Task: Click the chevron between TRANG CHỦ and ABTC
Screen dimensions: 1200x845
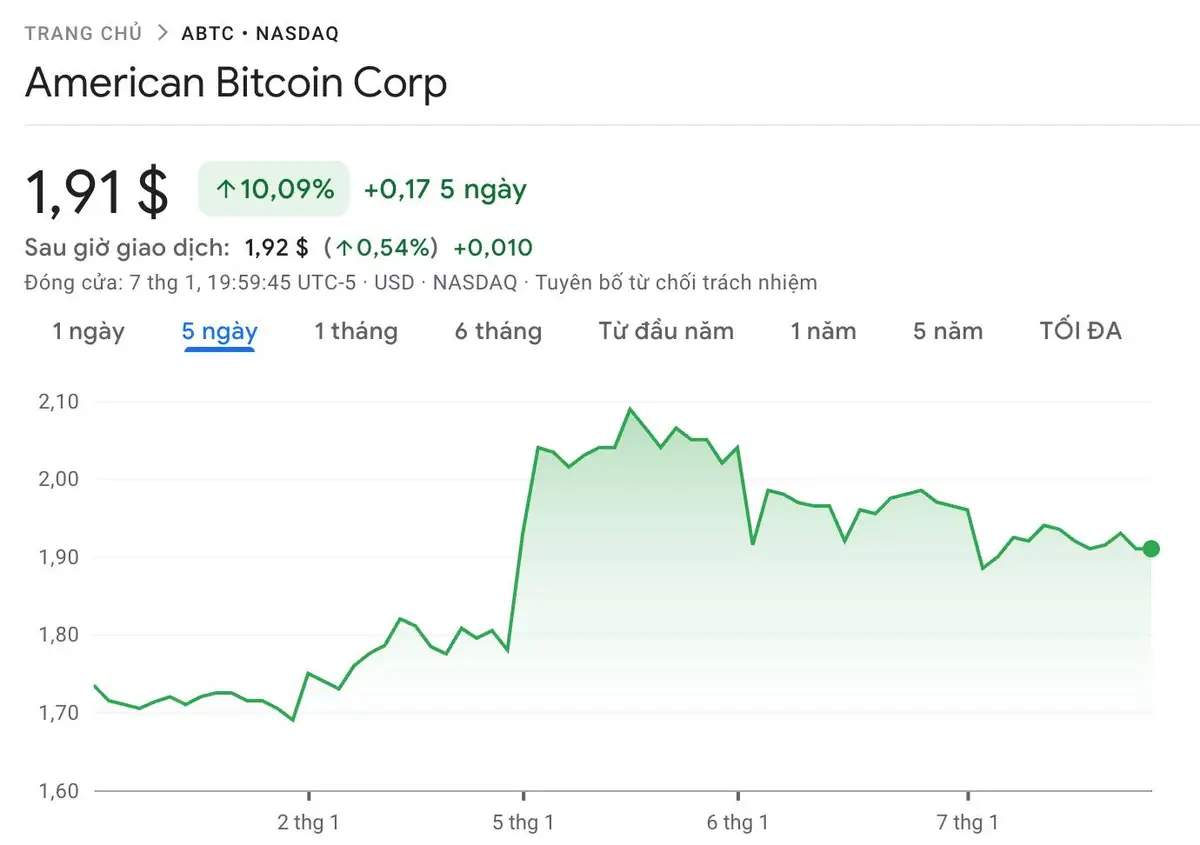Action: point(161,31)
